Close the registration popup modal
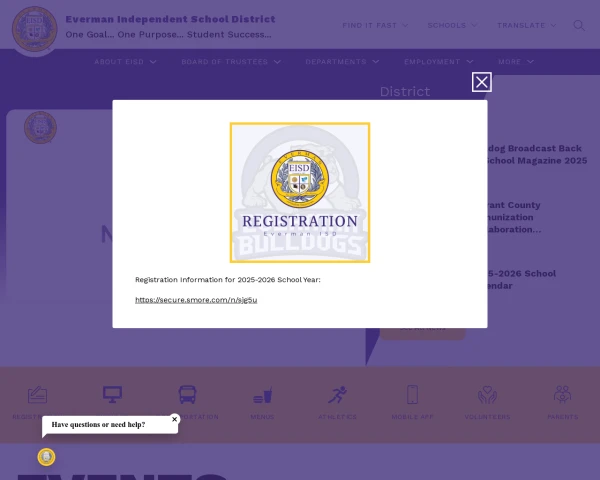Image resolution: width=600 pixels, height=480 pixels. [481, 82]
